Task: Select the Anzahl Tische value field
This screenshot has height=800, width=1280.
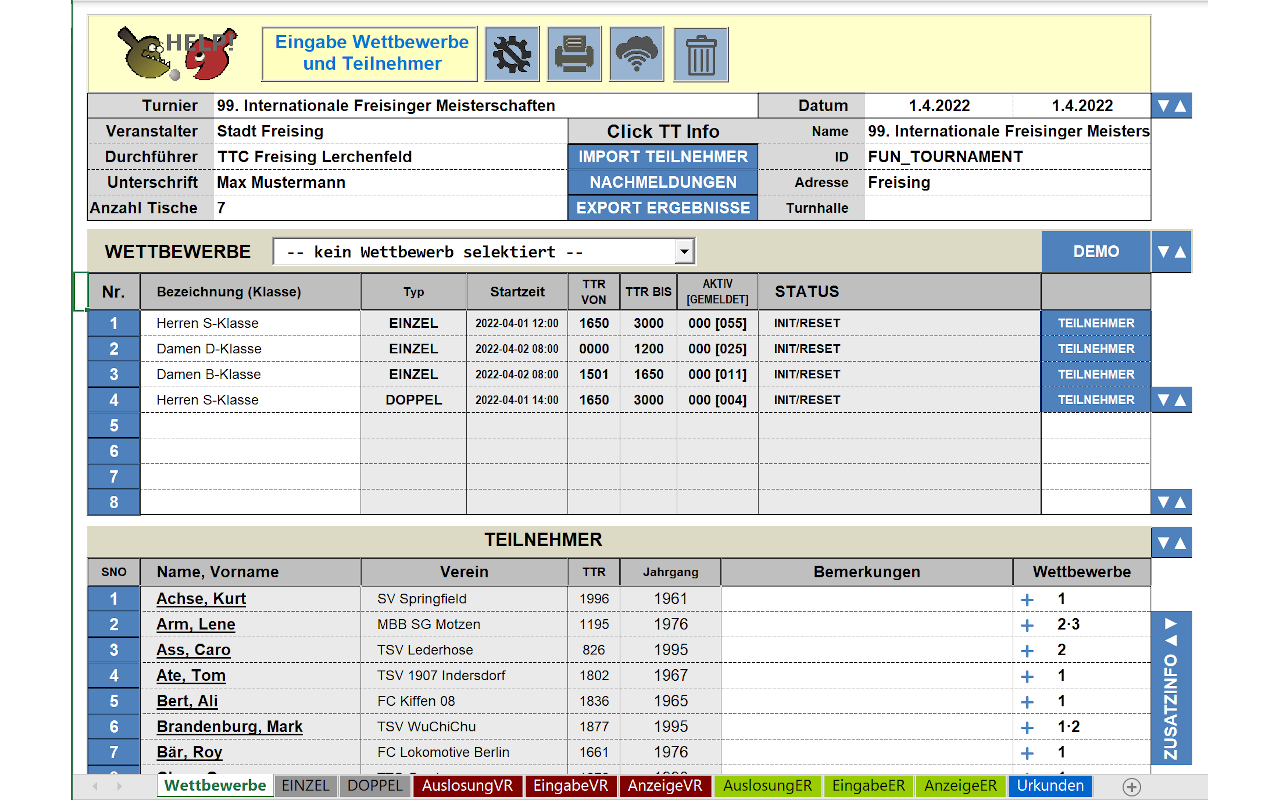Action: click(390, 208)
